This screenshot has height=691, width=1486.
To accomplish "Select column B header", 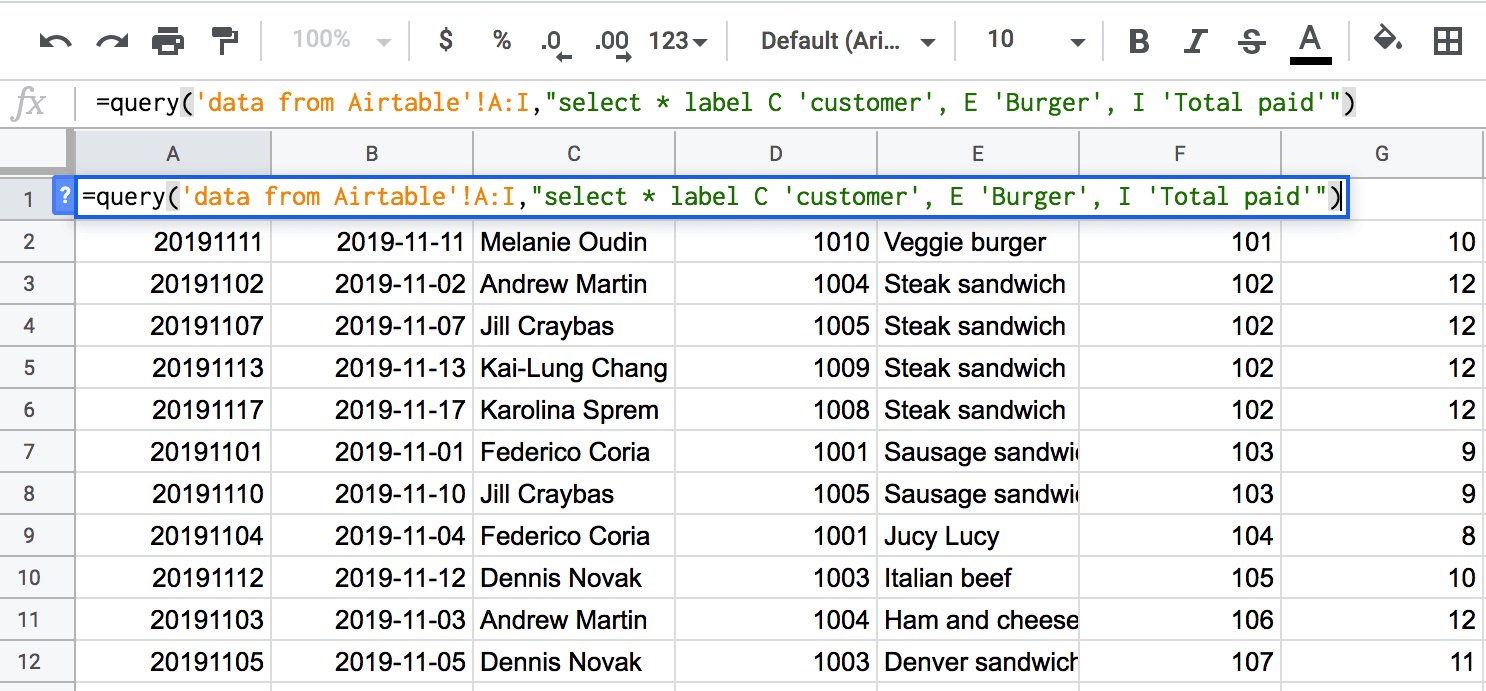I will [372, 154].
